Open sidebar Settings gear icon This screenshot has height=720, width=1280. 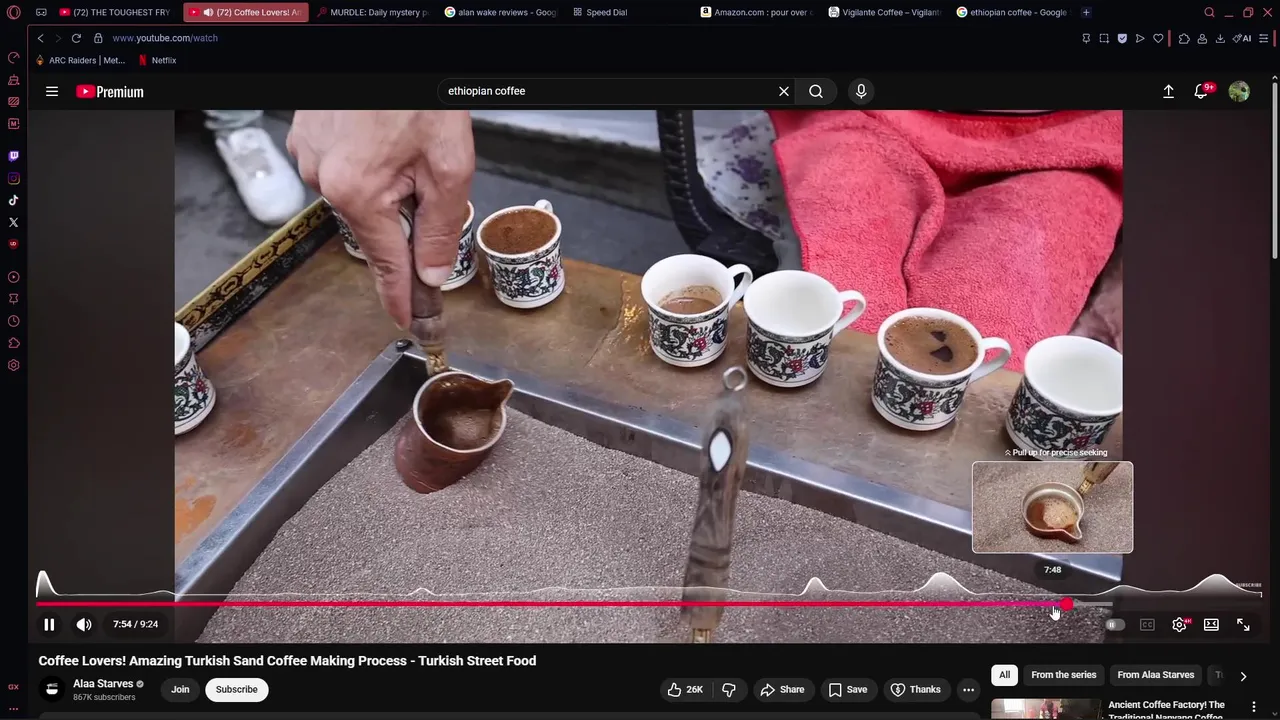point(13,365)
